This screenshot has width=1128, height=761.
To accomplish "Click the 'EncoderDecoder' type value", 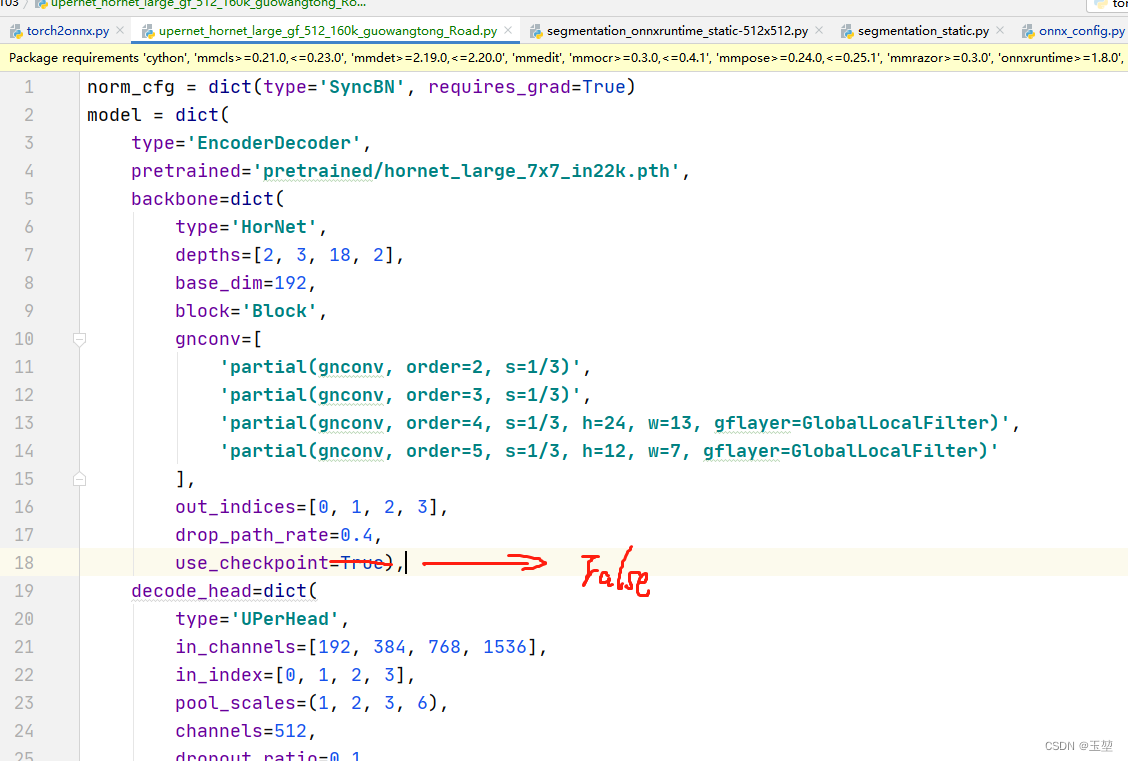I will pos(274,143).
